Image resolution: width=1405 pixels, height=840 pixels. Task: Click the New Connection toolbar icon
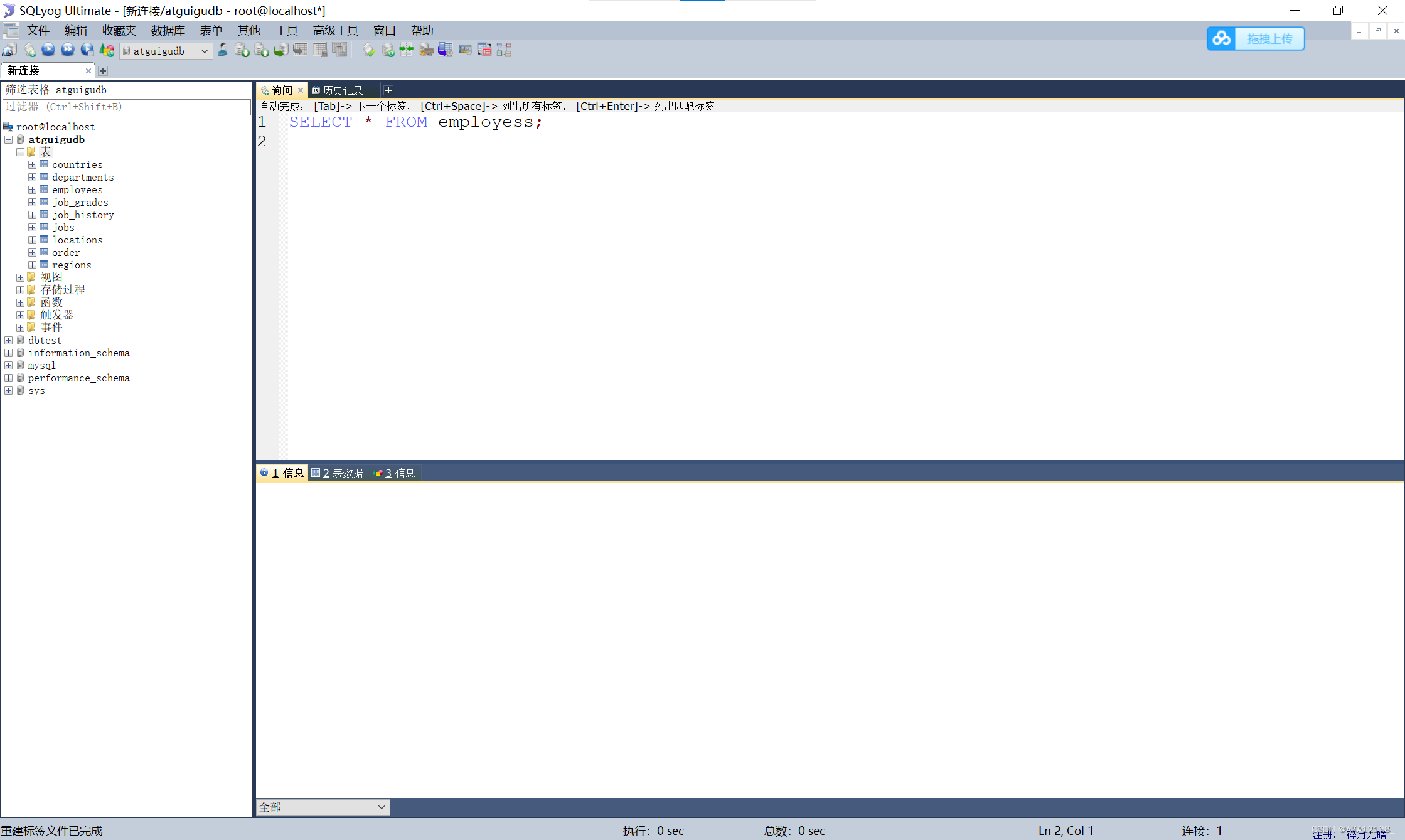point(9,50)
